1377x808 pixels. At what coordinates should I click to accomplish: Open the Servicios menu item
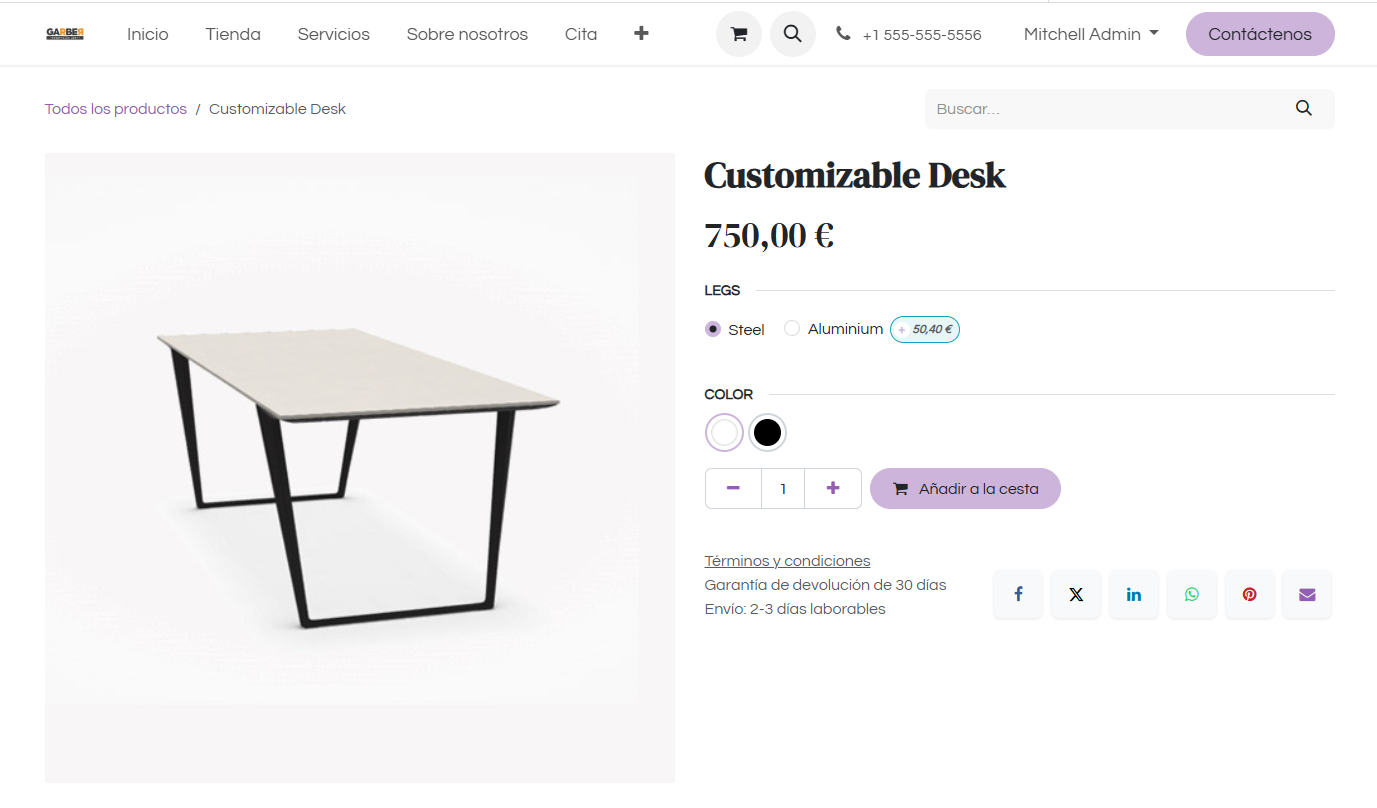click(x=333, y=33)
